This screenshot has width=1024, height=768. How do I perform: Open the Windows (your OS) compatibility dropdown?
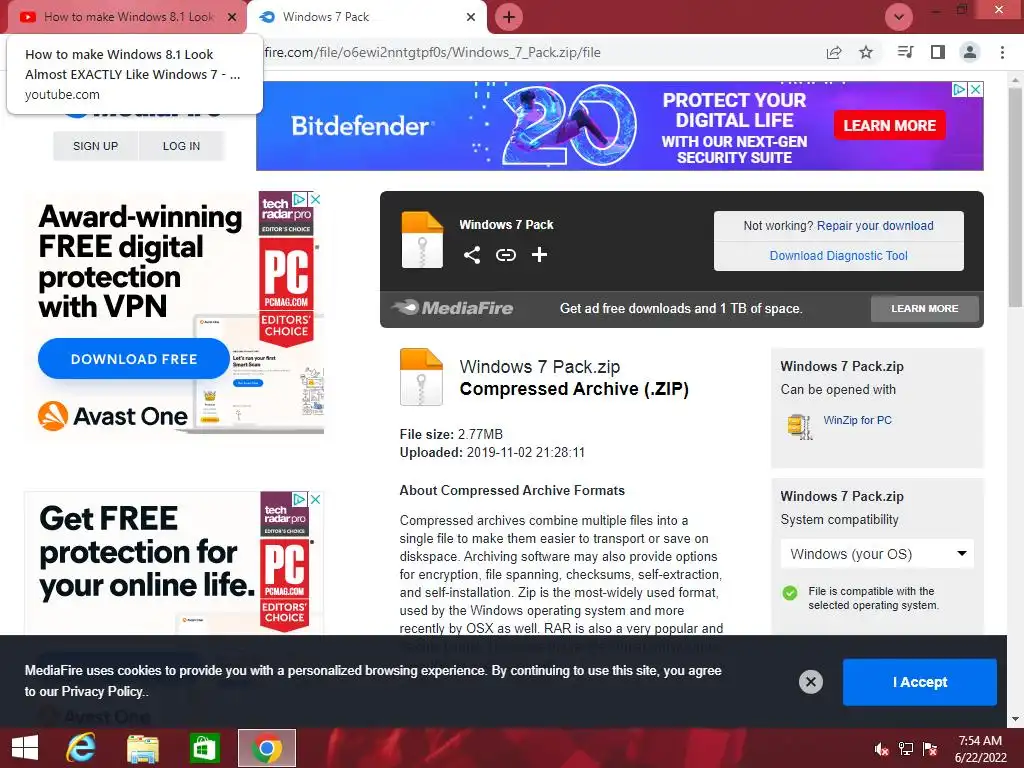coord(877,554)
